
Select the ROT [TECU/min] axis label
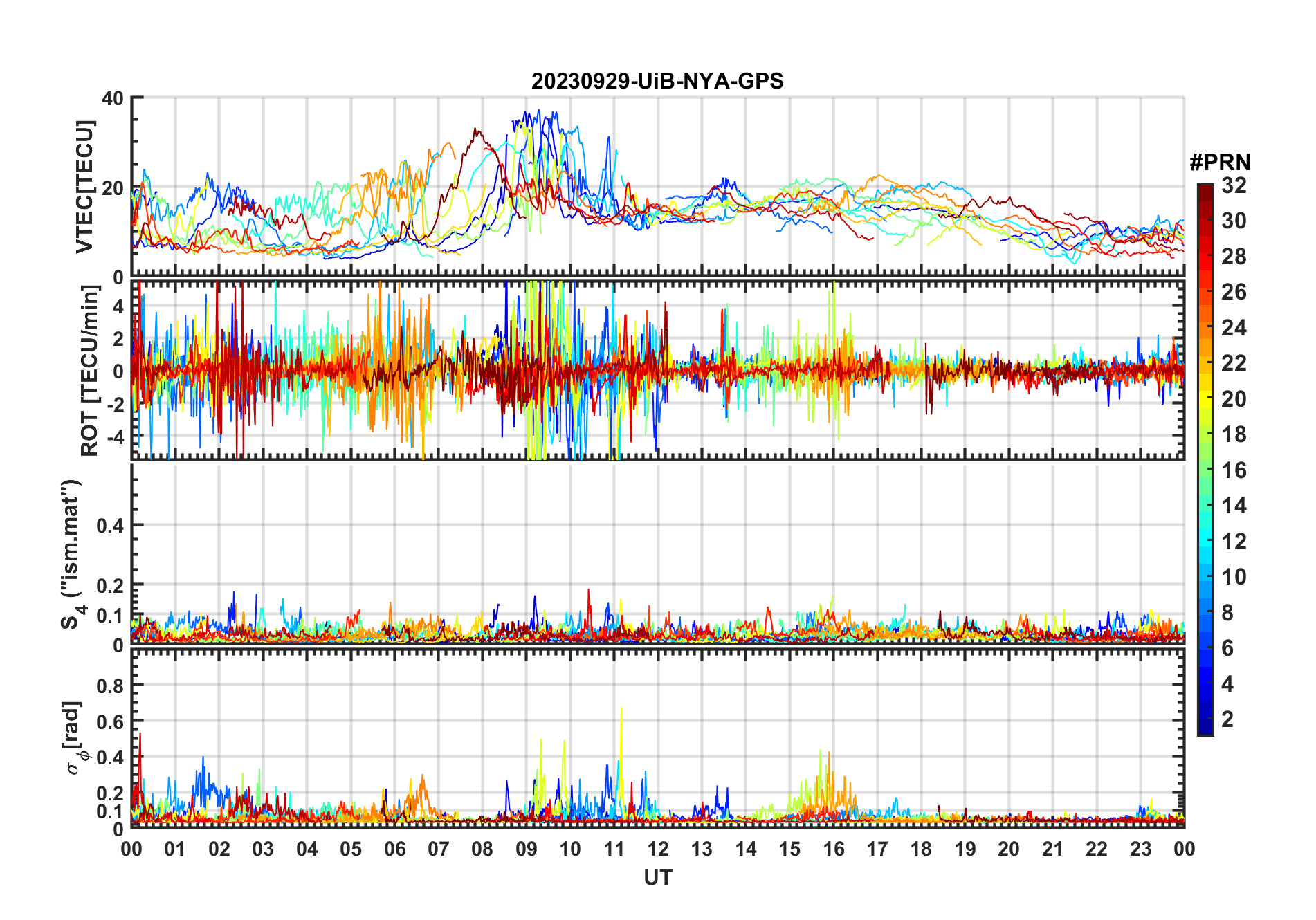coord(89,371)
